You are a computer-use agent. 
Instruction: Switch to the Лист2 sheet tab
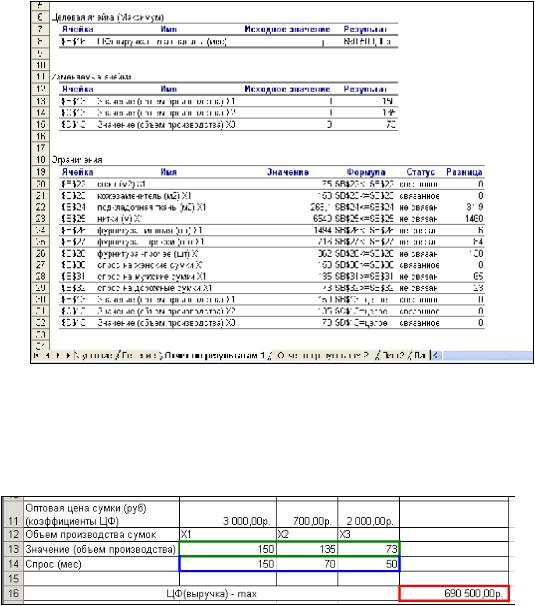click(x=393, y=355)
